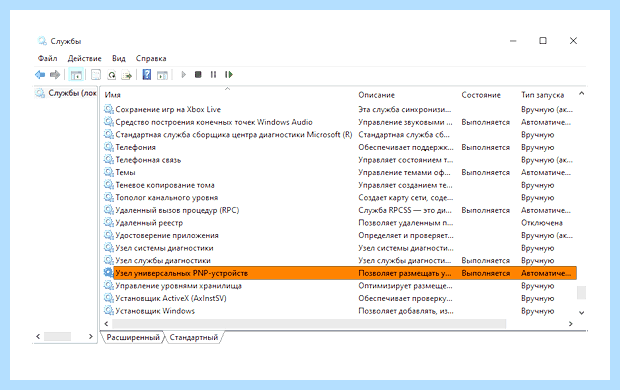This screenshot has width=620, height=390.
Task: Click gear icon of Сохранение игр на Xbox Live
Action: click(109, 109)
